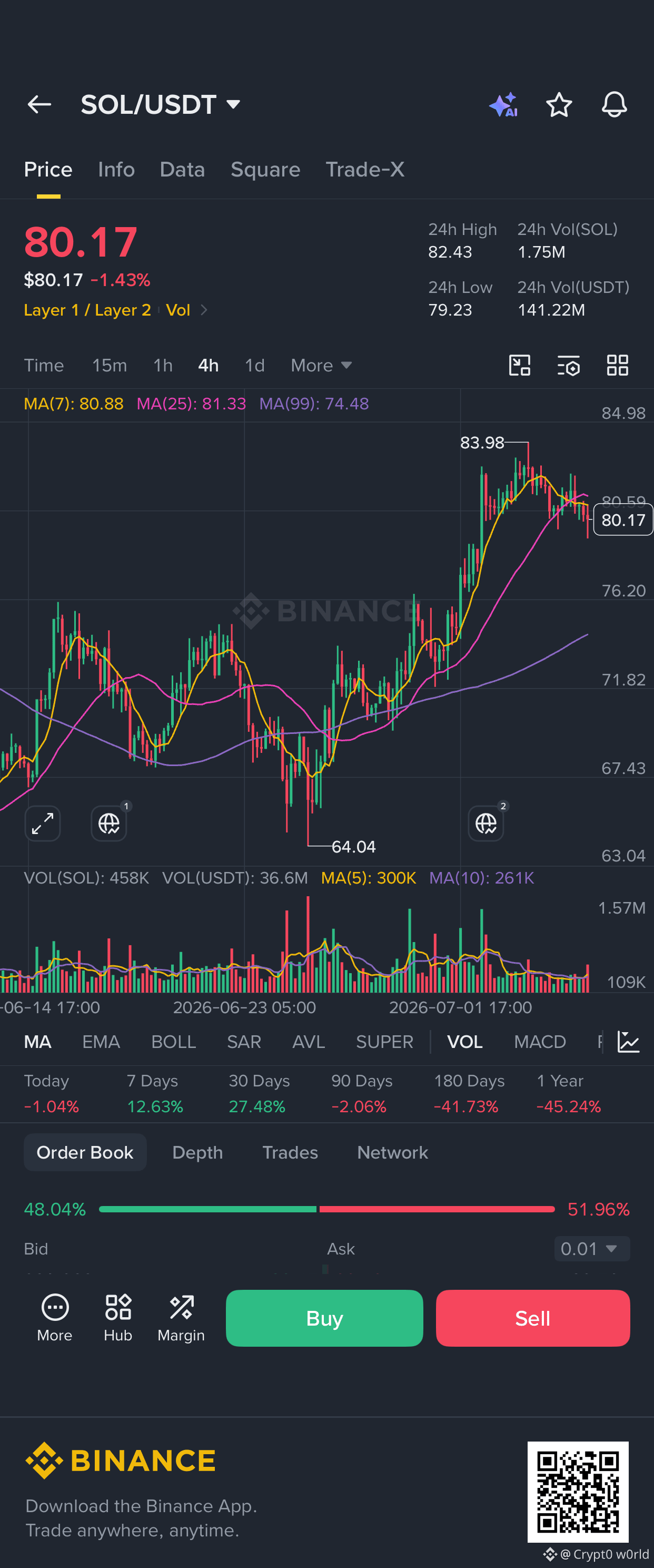Screen dimensions: 654x1568
Task: Tap the Layer 1 / Layer 2 link
Action: pos(87,310)
